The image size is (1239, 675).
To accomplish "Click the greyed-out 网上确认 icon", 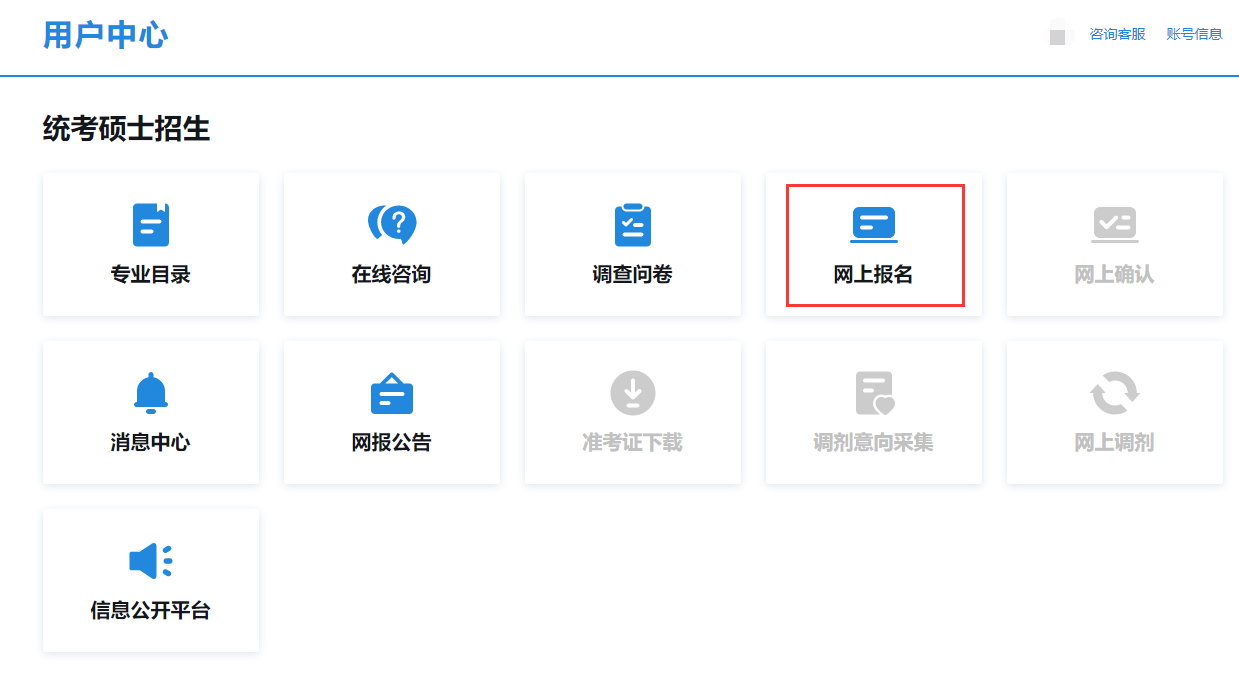I will (x=1114, y=225).
